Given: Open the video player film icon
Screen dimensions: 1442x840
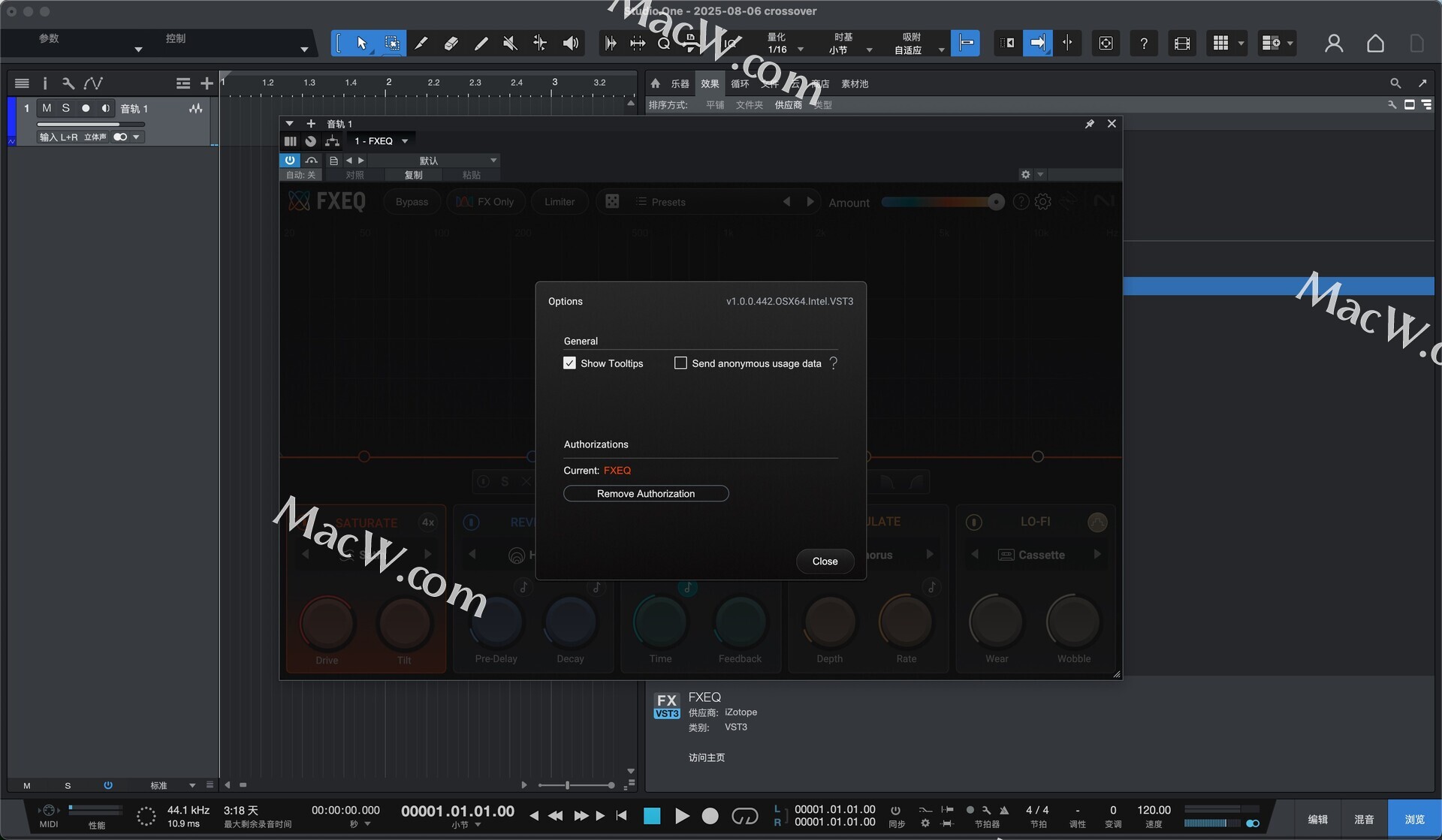Looking at the screenshot, I should (1182, 44).
